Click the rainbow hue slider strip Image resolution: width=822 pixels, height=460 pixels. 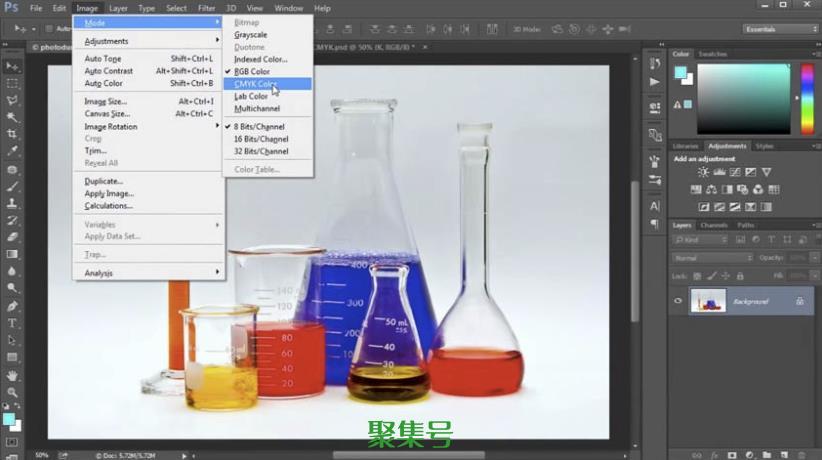[x=807, y=98]
